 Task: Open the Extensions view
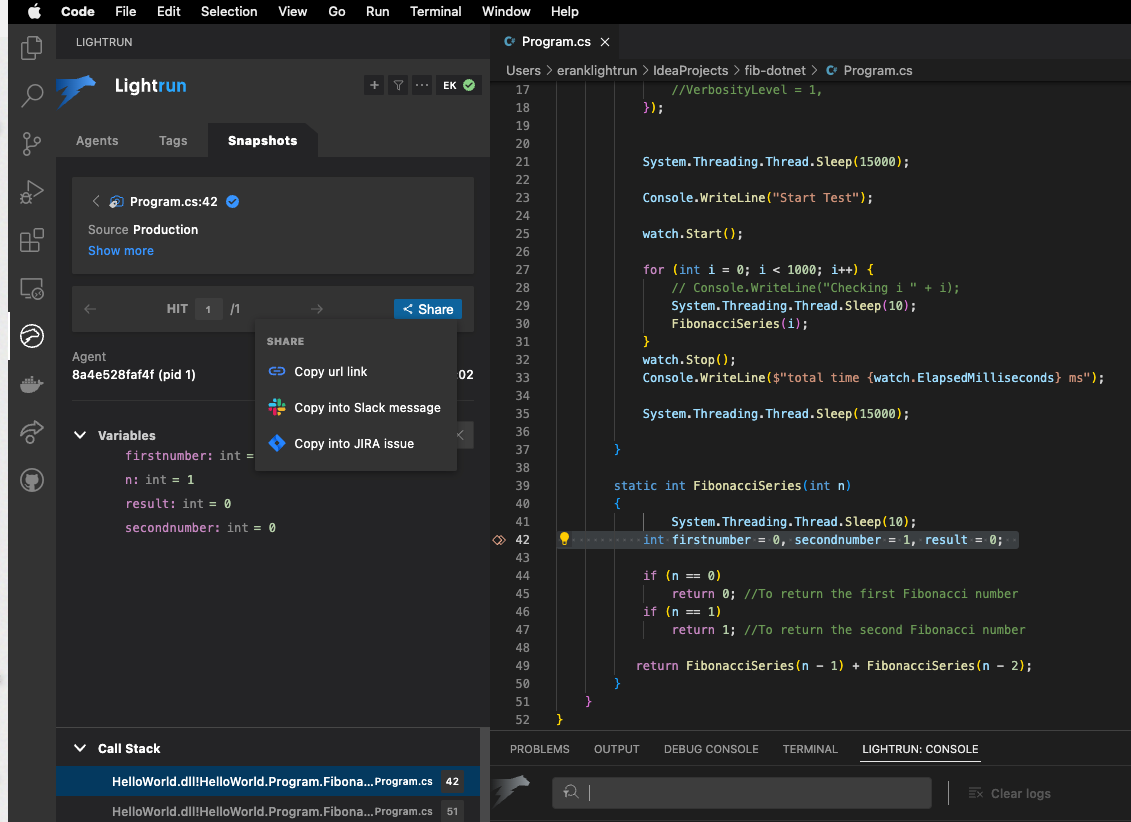coord(32,240)
